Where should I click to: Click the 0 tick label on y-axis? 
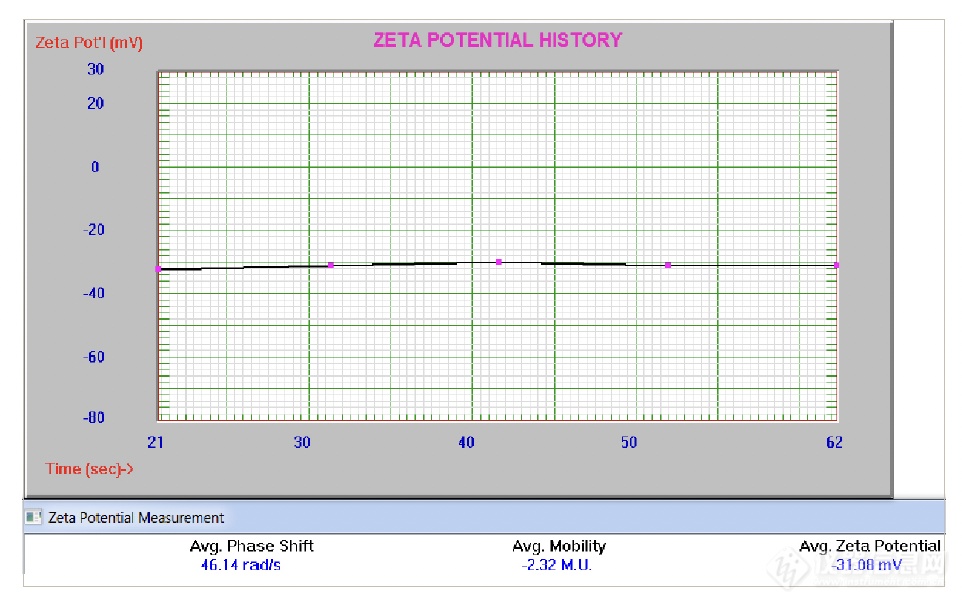(x=96, y=167)
